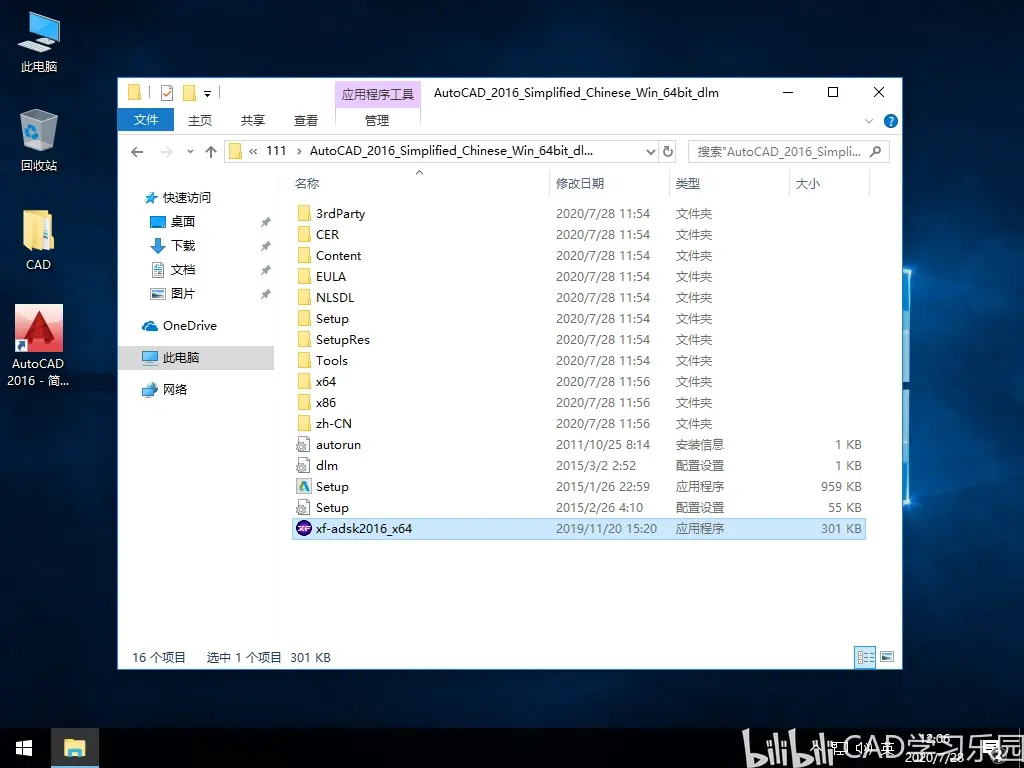Select the CAD folder on desktop
1024x768 pixels.
39,240
